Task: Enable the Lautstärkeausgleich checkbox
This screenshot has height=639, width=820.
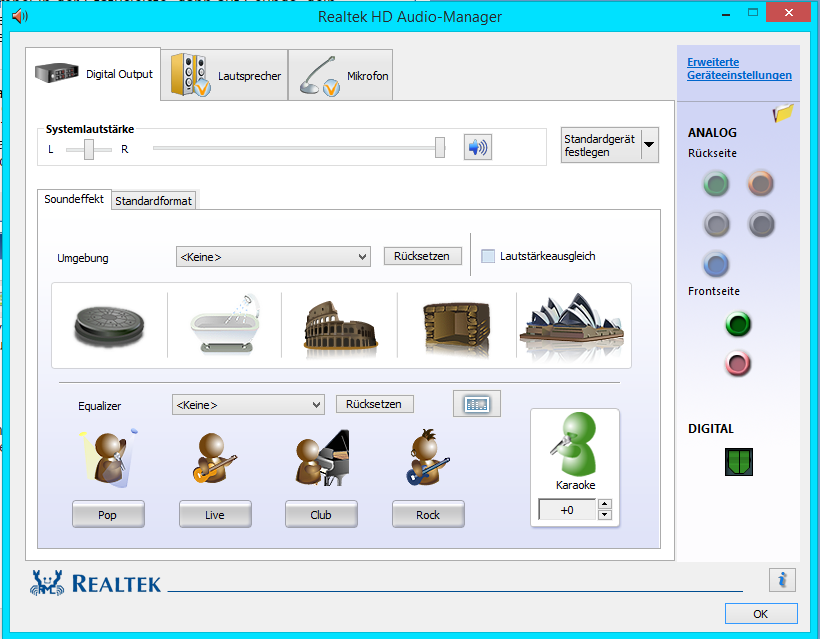Action: (487, 256)
